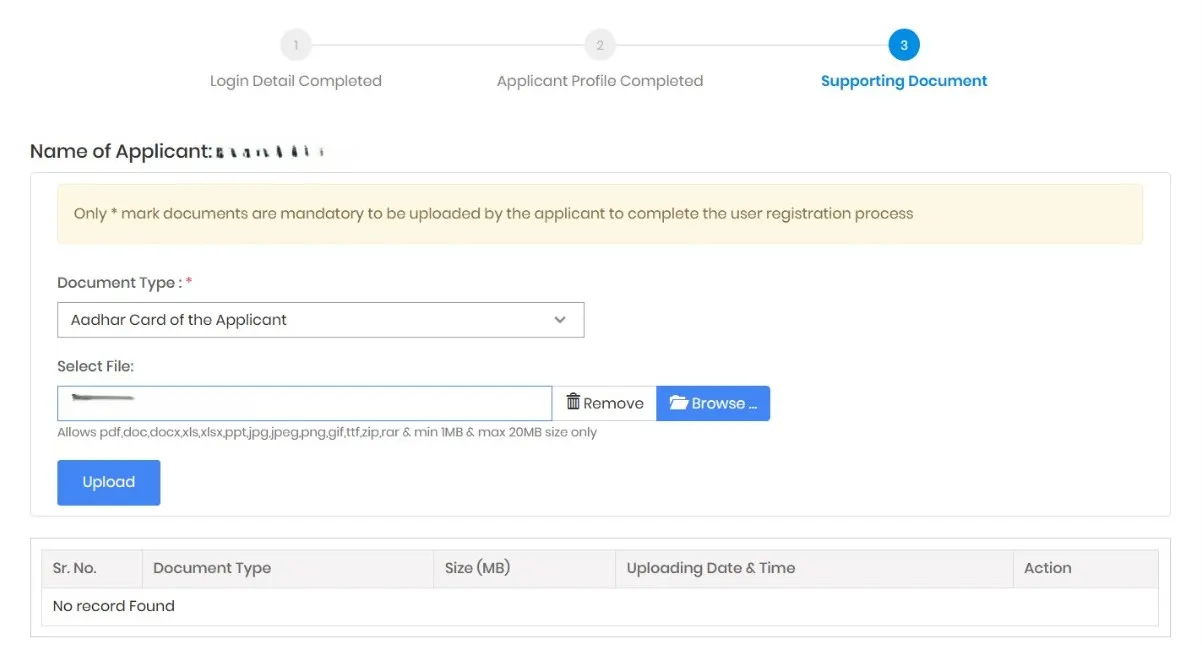The image size is (1202, 645).
Task: Click the Upload button
Action: coord(108,482)
